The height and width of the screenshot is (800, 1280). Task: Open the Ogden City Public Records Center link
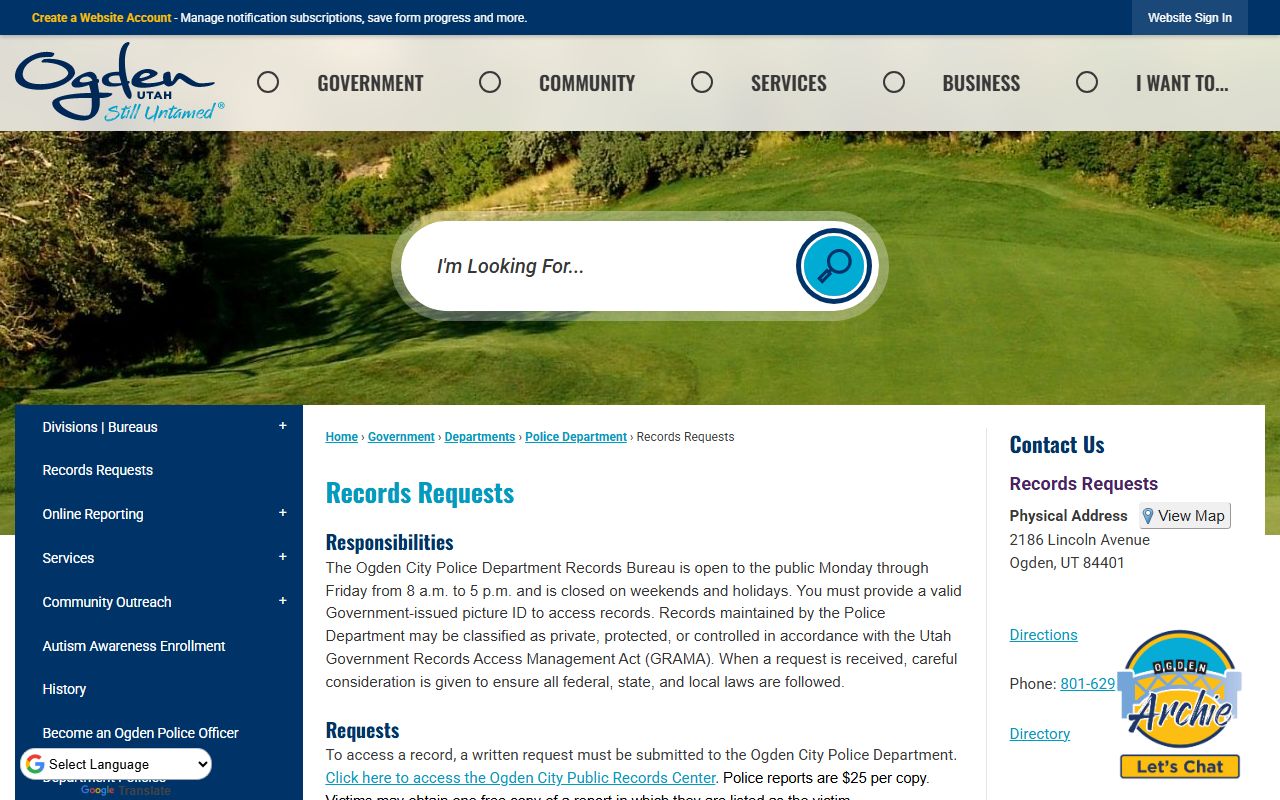point(520,778)
